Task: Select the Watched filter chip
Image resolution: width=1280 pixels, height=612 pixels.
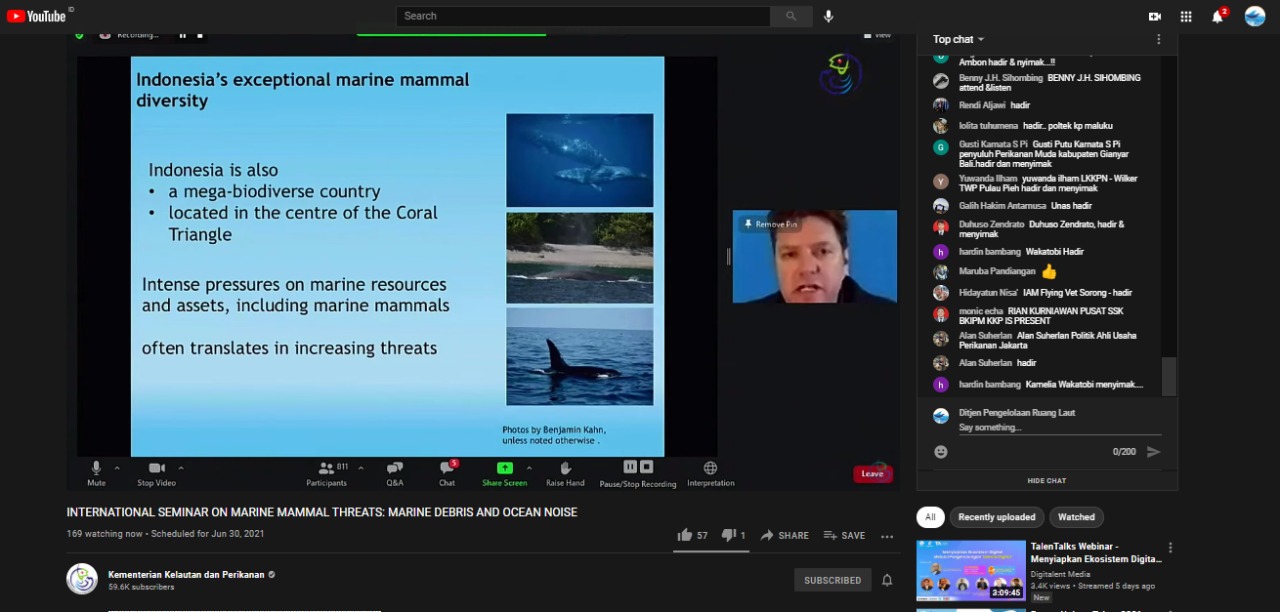Action: (x=1076, y=517)
